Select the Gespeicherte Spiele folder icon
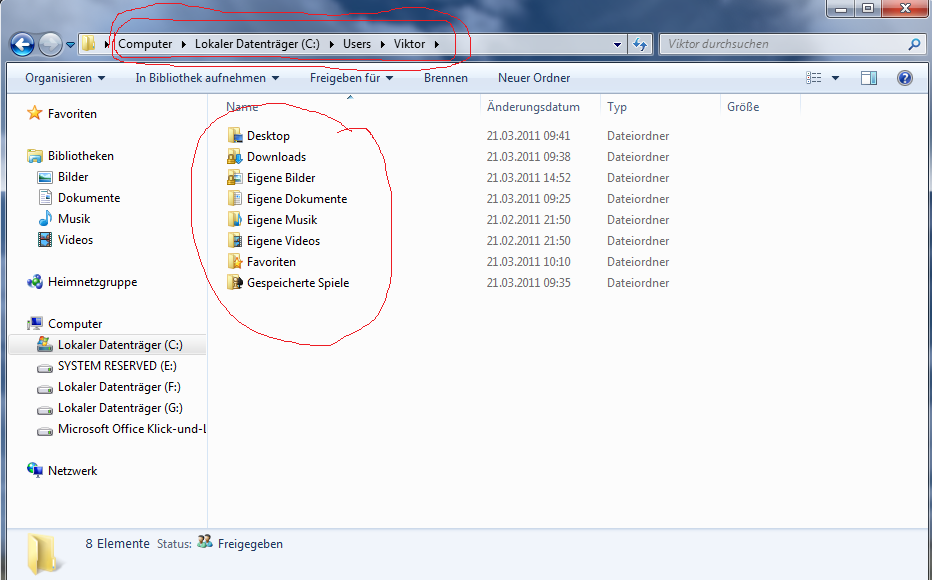 coord(234,283)
